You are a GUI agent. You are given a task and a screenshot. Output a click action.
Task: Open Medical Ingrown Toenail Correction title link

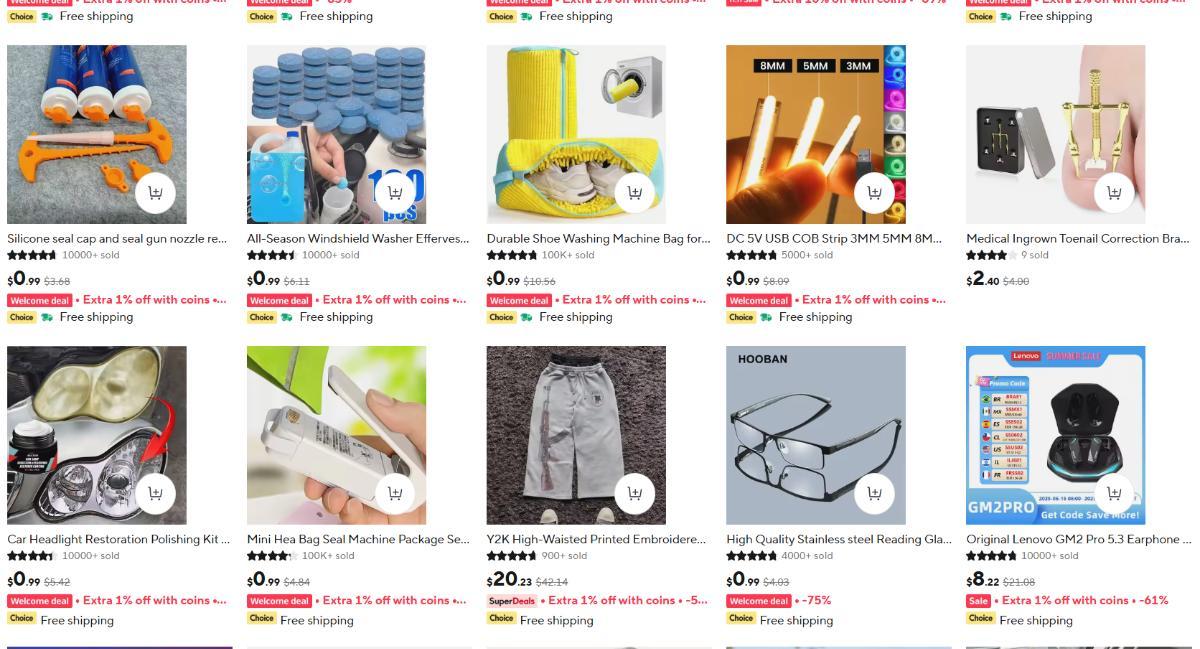pyautogui.click(x=1078, y=239)
